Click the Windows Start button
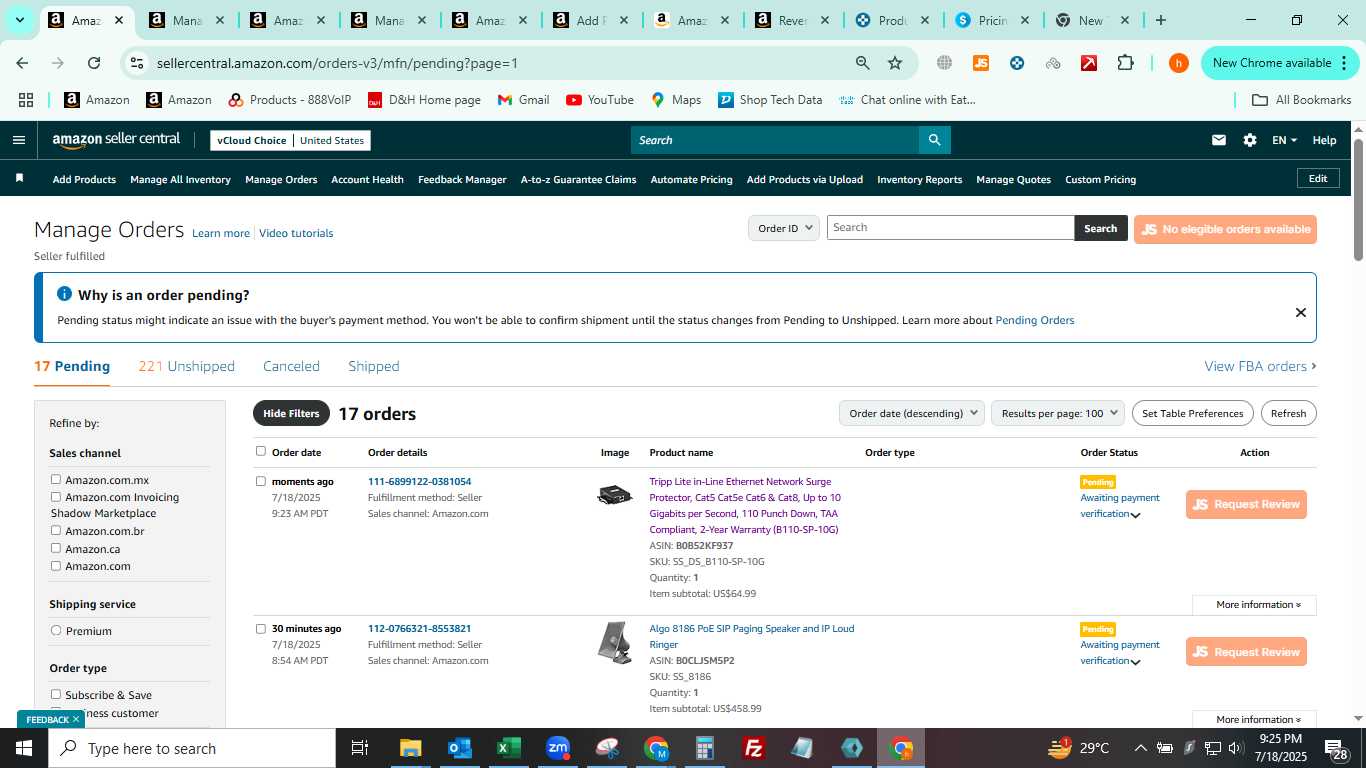Screen dimensions: 1366x768 pos(24,748)
